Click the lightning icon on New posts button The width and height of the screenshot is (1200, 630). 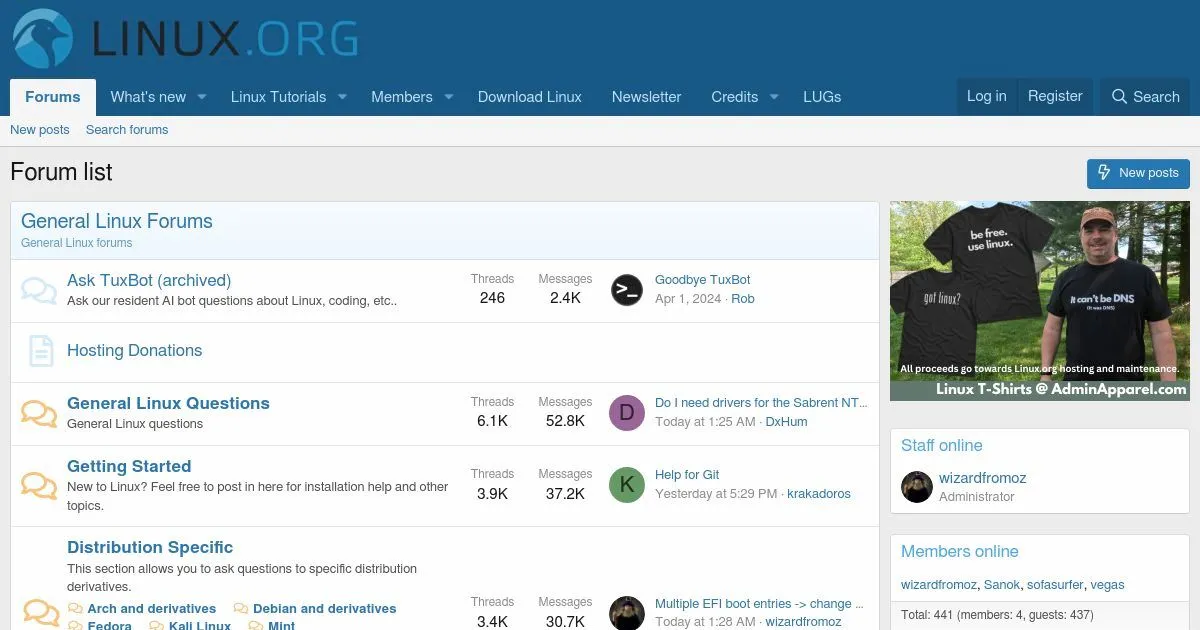click(x=1104, y=173)
